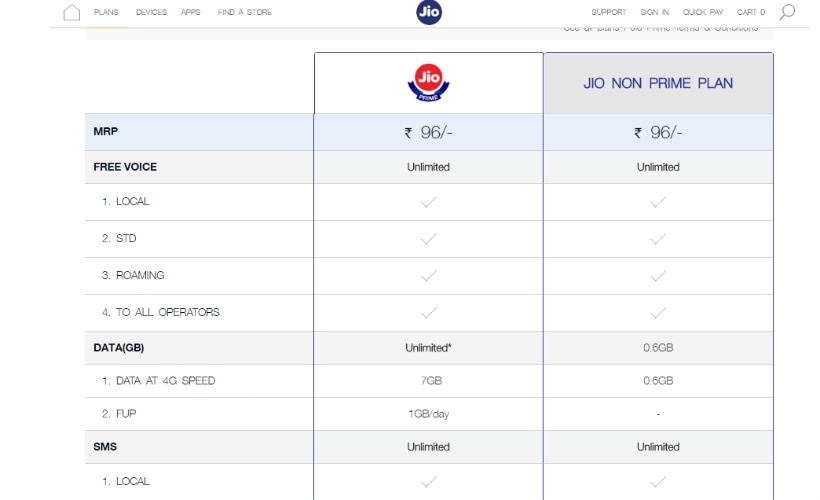
Task: Click Prime checkmark for TO ALL OPERATORS
Action: [x=428, y=313]
